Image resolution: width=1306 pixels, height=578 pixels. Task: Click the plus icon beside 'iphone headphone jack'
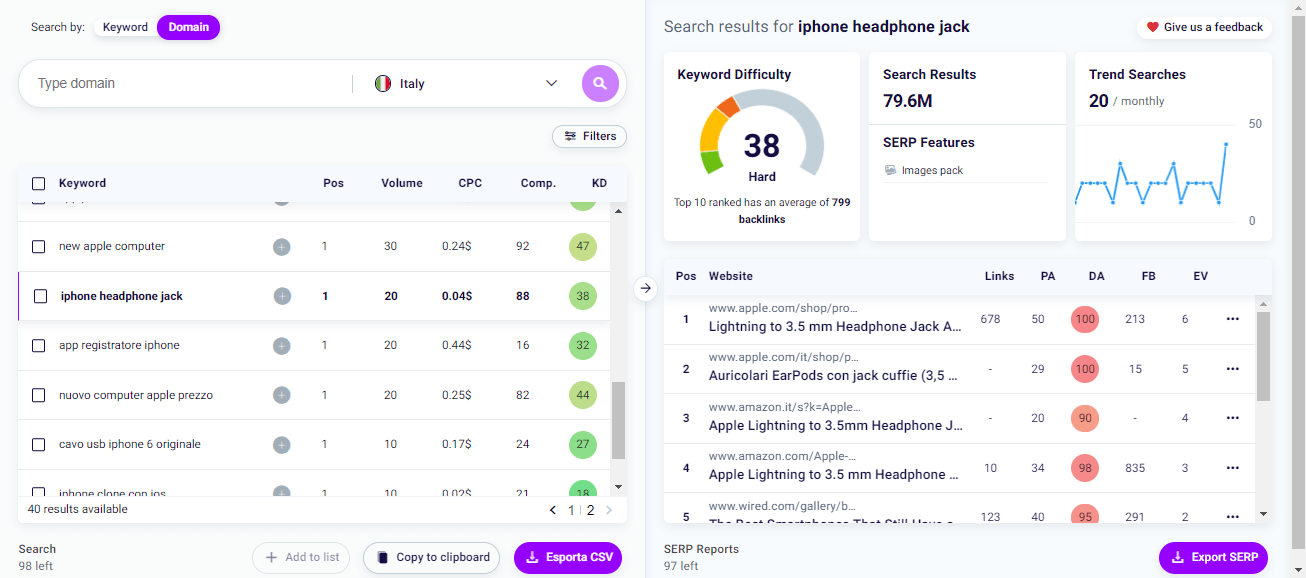(281, 295)
